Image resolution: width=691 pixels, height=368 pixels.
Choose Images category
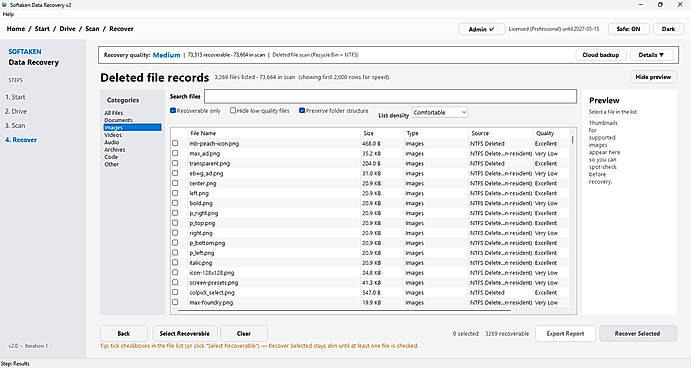click(x=132, y=127)
